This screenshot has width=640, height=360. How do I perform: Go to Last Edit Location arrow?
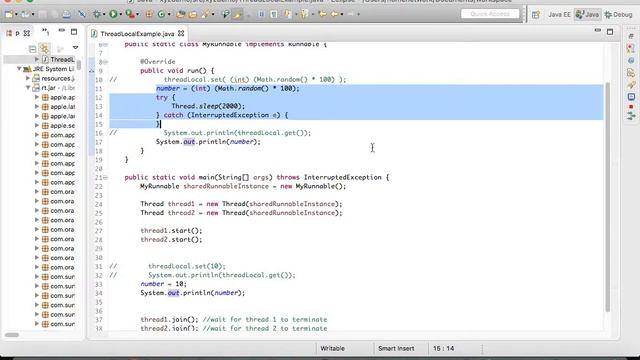click(322, 14)
